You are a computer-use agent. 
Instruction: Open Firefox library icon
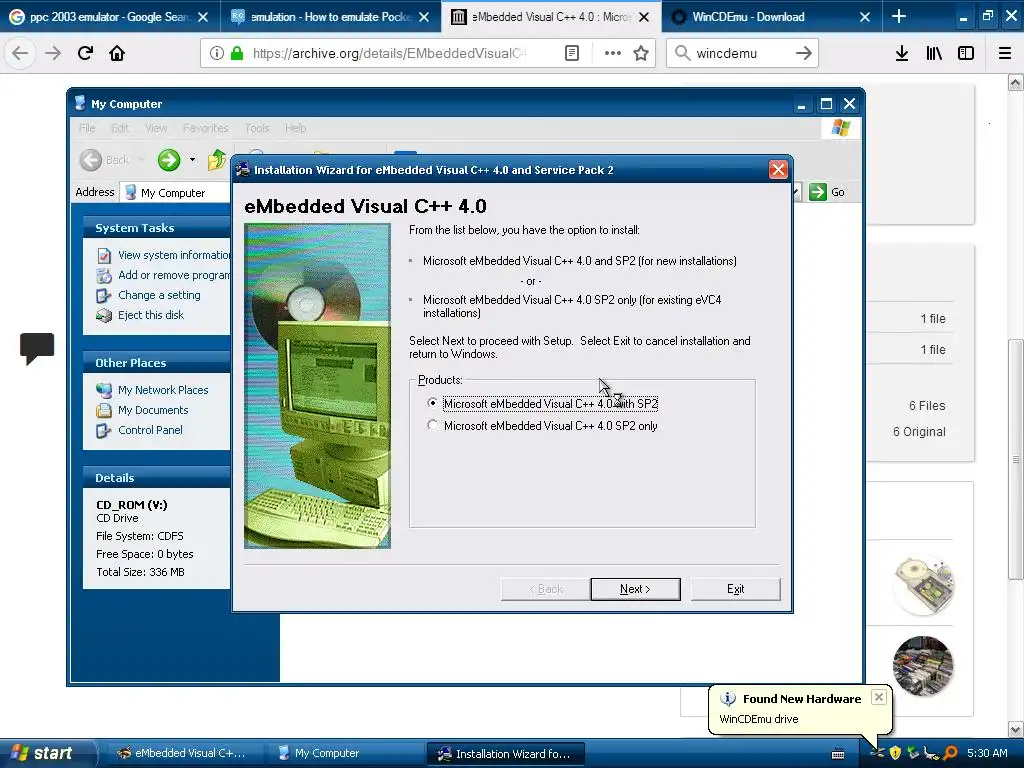pos(934,53)
